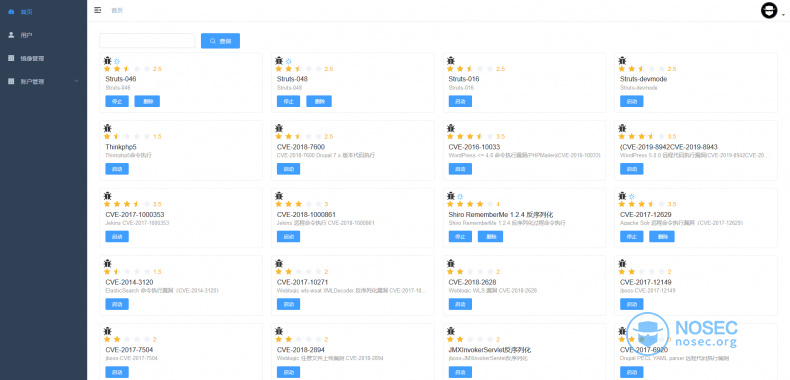Delete the Struts-048 environment
The height and width of the screenshot is (380, 790).
[x=319, y=101]
